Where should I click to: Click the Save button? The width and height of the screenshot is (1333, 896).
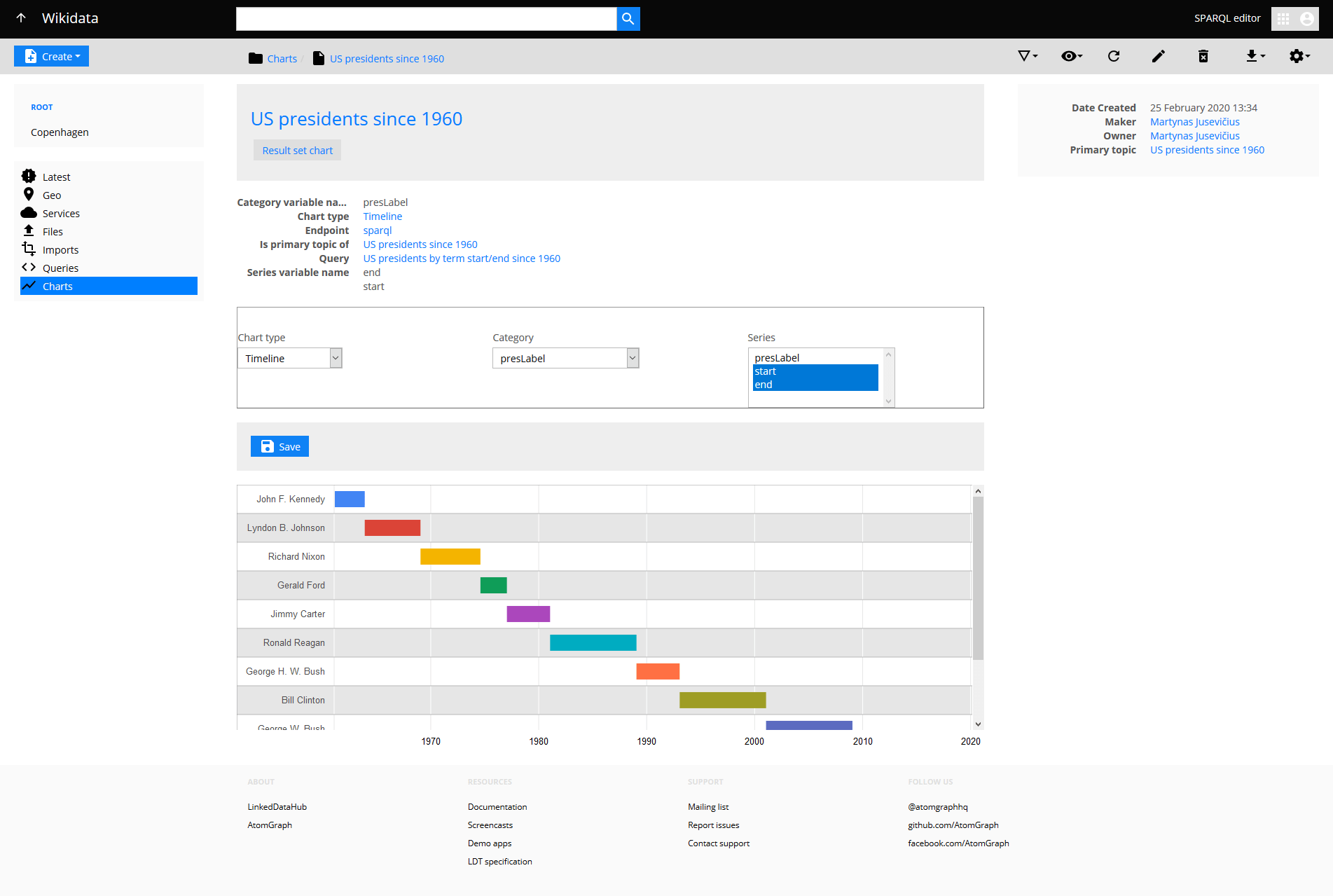point(279,446)
